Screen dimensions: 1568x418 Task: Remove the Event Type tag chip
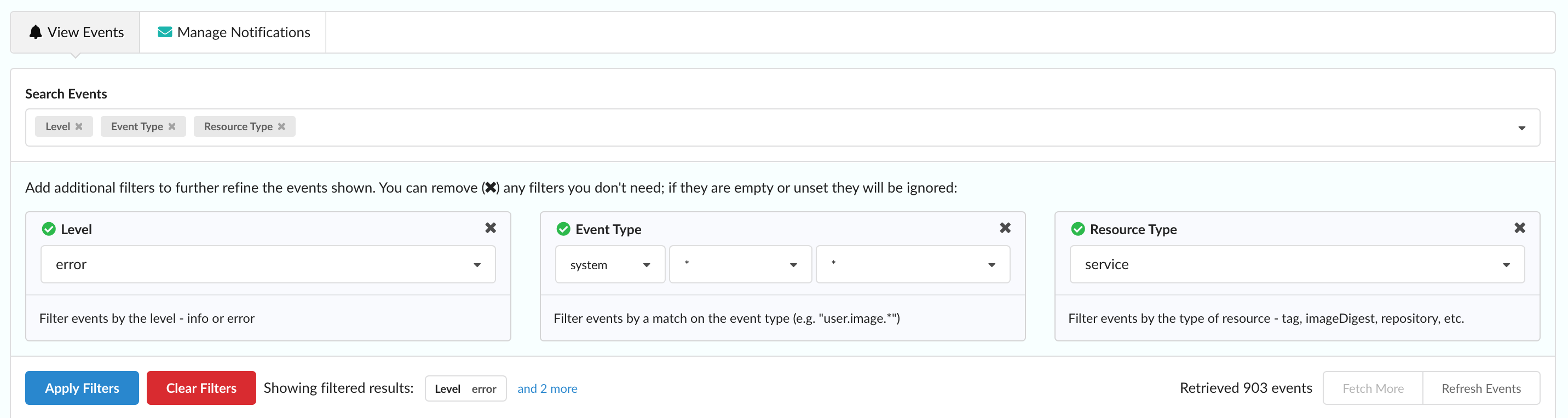(172, 126)
